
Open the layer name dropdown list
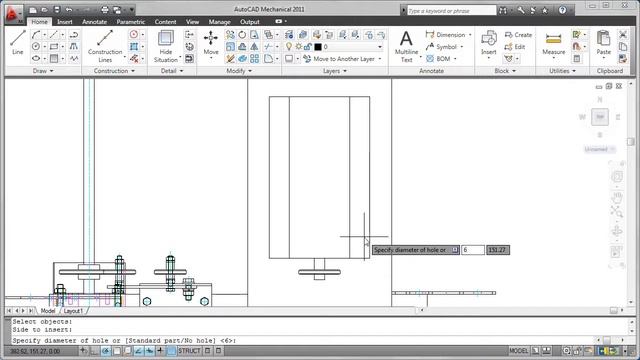380,47
